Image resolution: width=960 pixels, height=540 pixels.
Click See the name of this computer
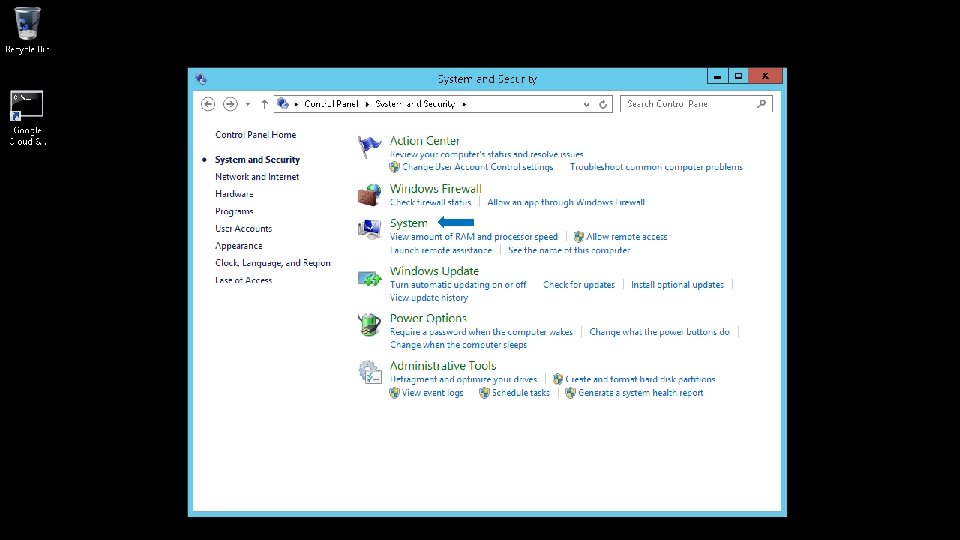click(x=569, y=250)
